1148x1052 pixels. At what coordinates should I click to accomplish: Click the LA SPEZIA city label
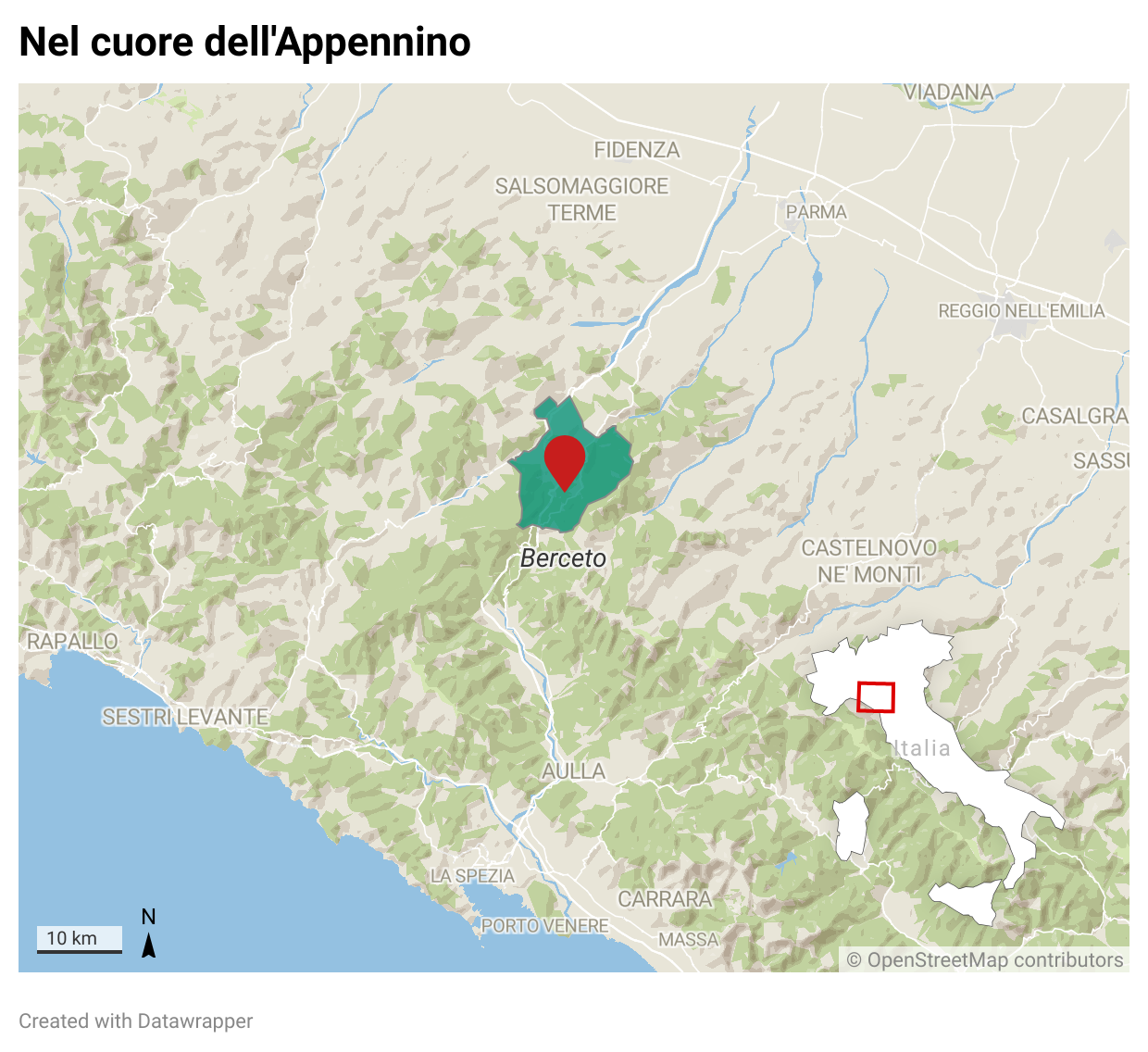tap(473, 876)
